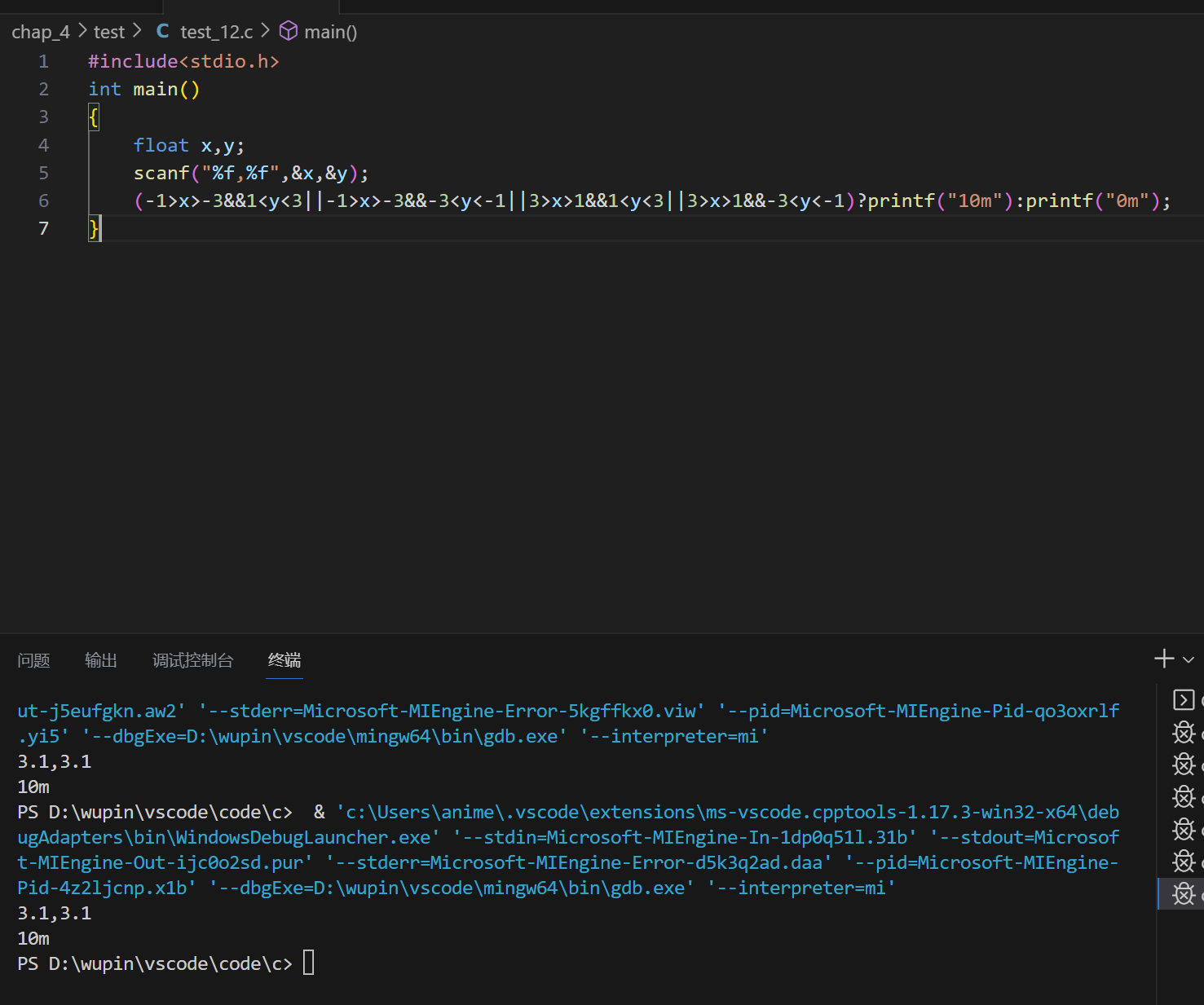1204x1005 pixels.
Task: Open the test_12.c breadcrumb file picker
Action: [216, 32]
